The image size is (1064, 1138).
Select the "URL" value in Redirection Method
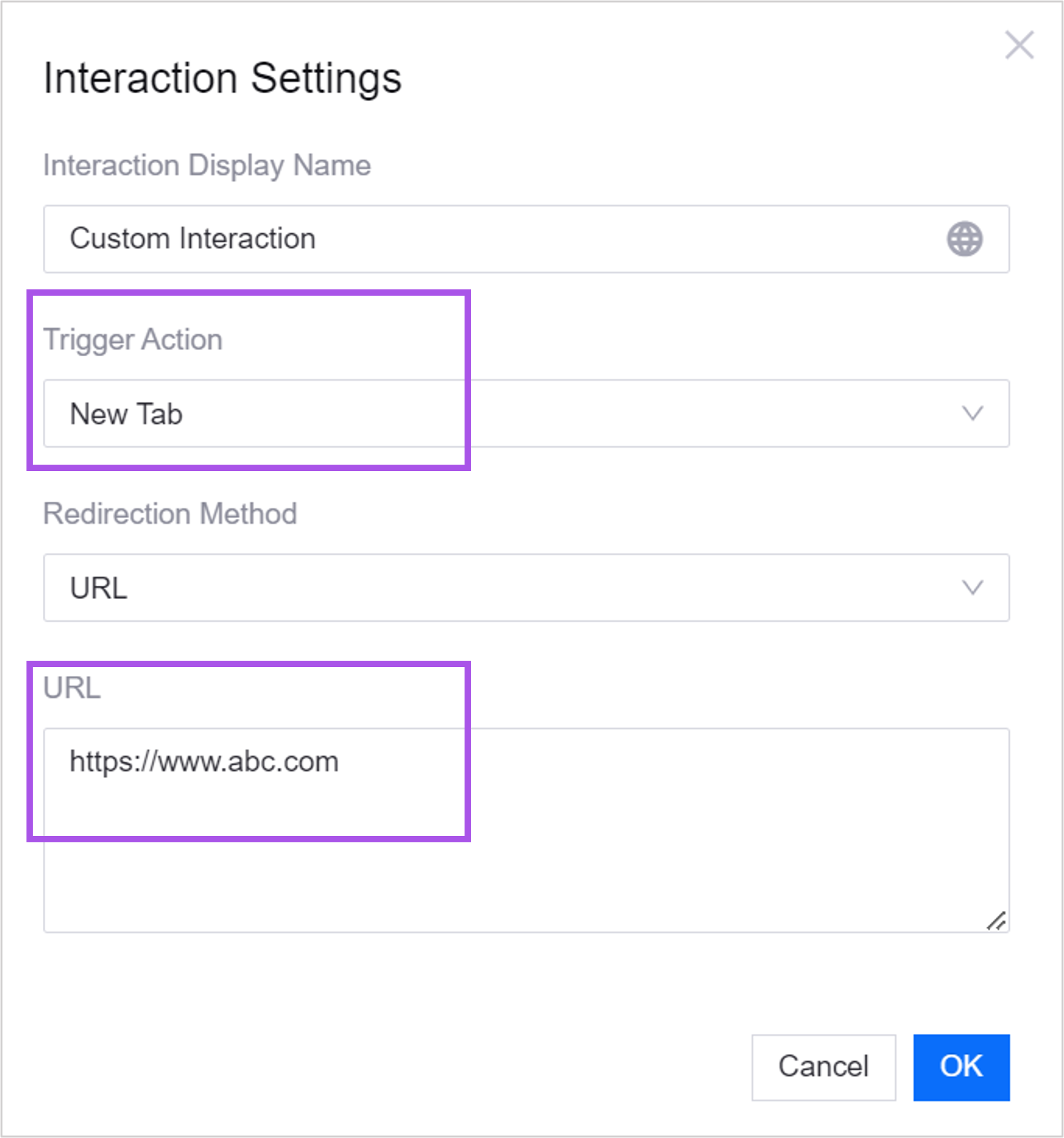[x=99, y=588]
